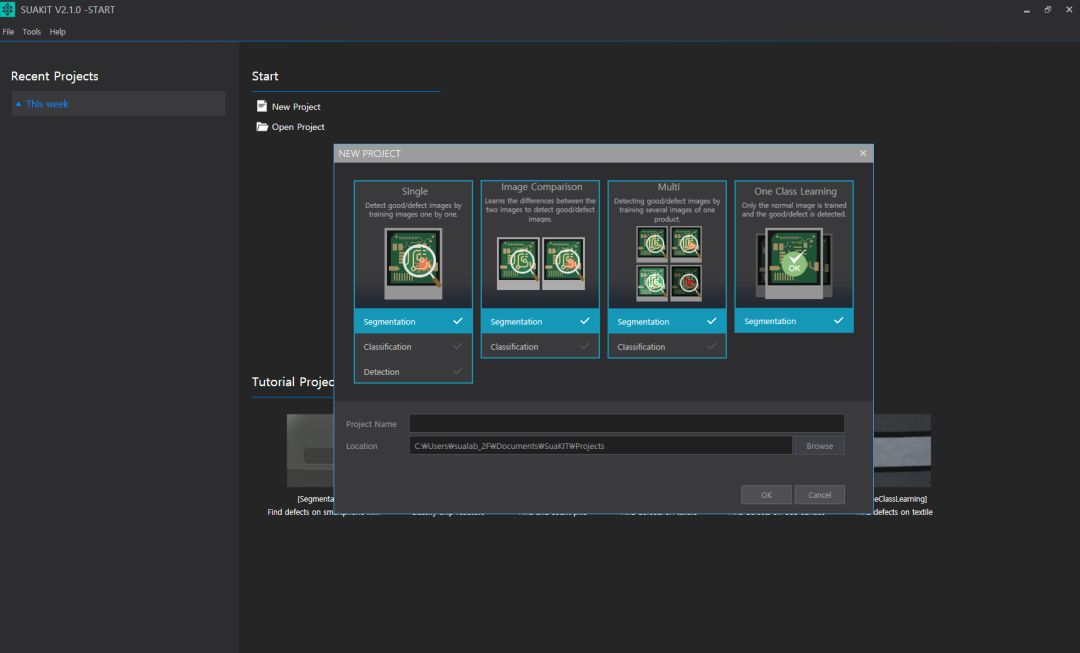This screenshot has width=1080, height=653.
Task: Select Classification under Image Comparison
Action: pos(540,346)
